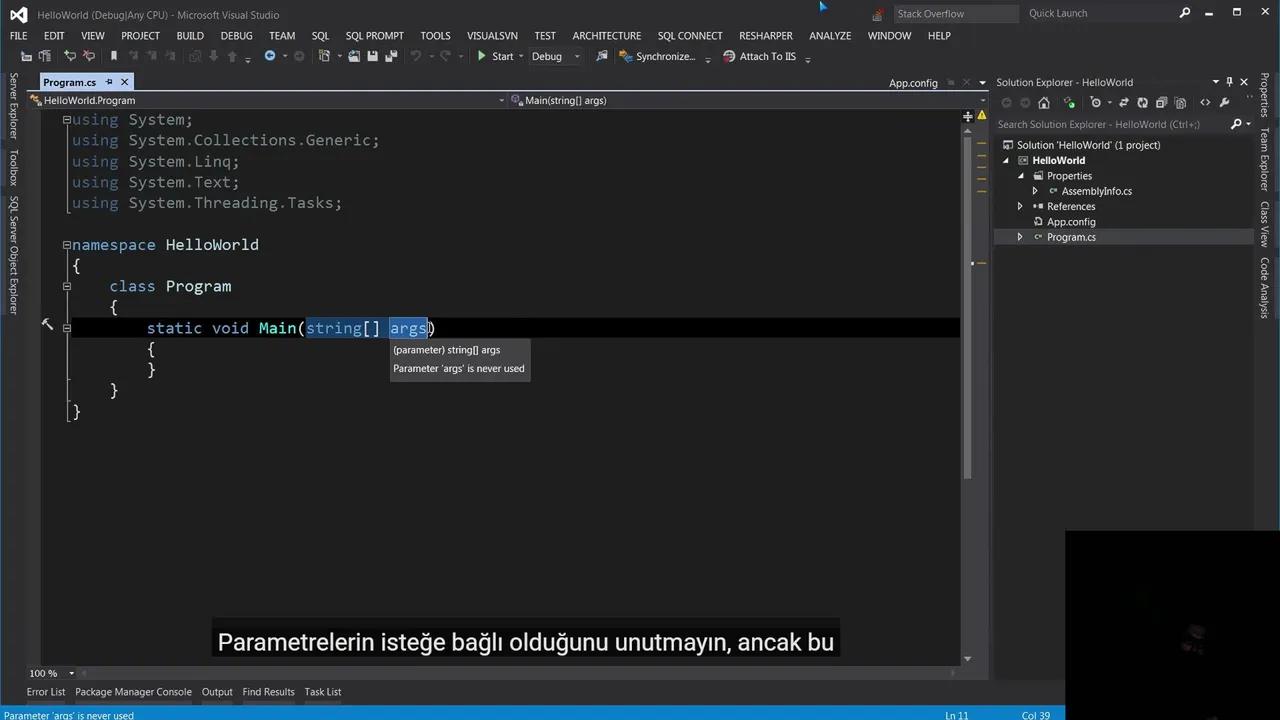Collapse the namespace HelloWorld outlining block
Image resolution: width=1280 pixels, height=720 pixels.
[67, 245]
